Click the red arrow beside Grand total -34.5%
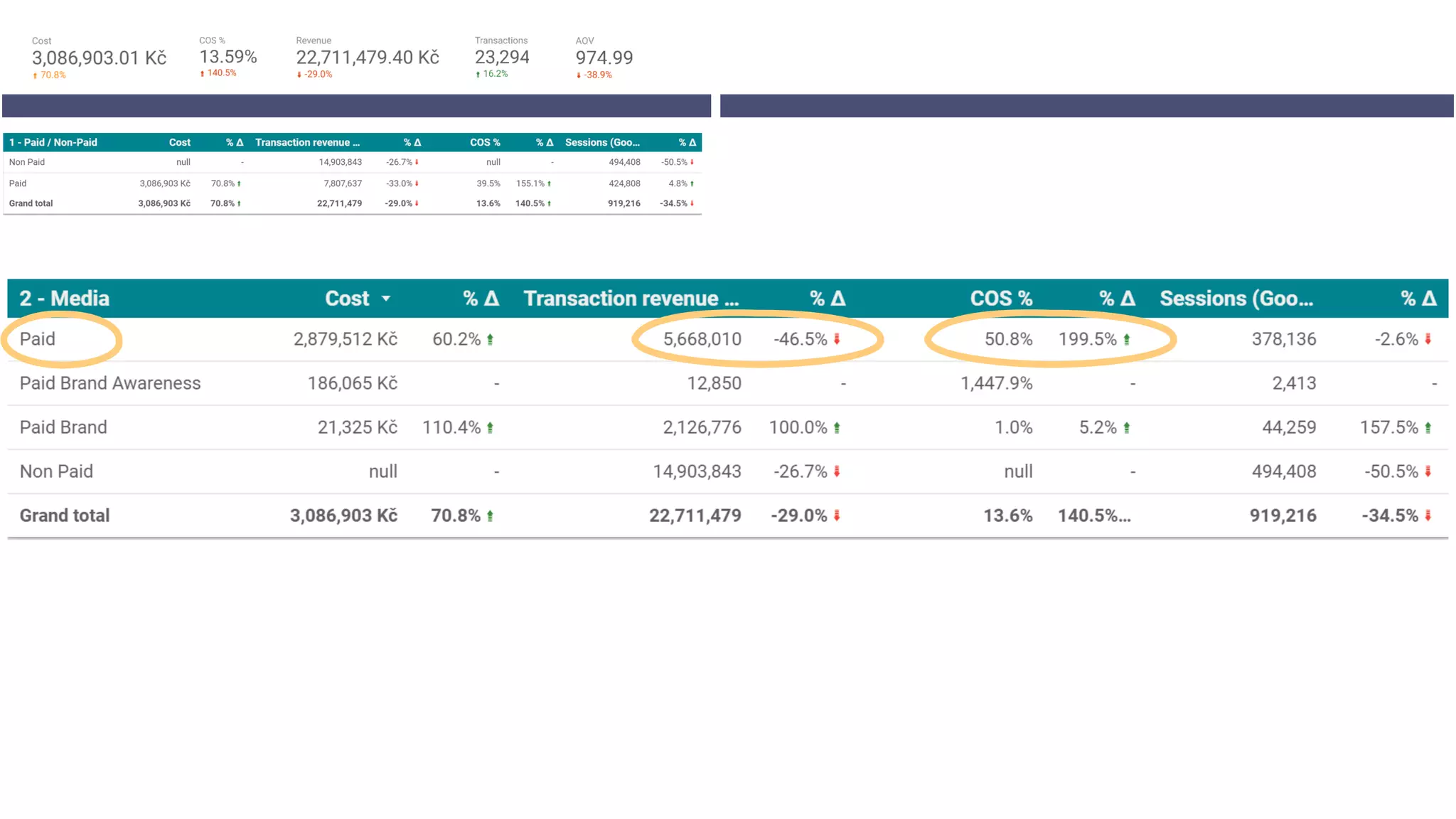The width and height of the screenshot is (1456, 819). tap(1428, 515)
